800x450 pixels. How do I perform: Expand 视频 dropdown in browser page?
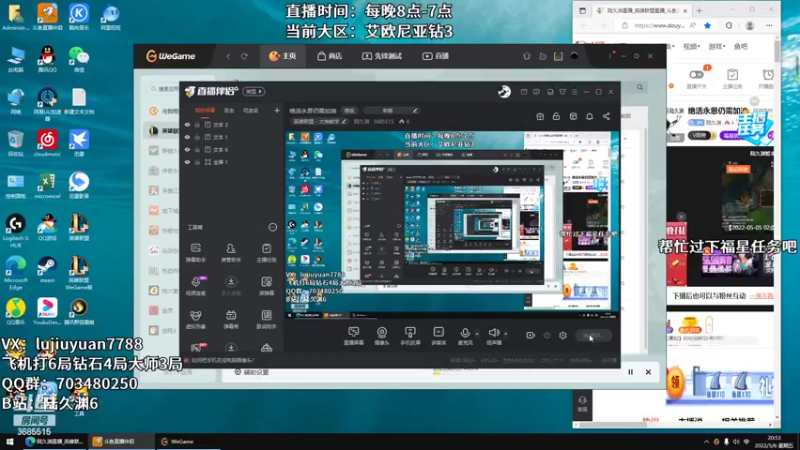[691, 46]
